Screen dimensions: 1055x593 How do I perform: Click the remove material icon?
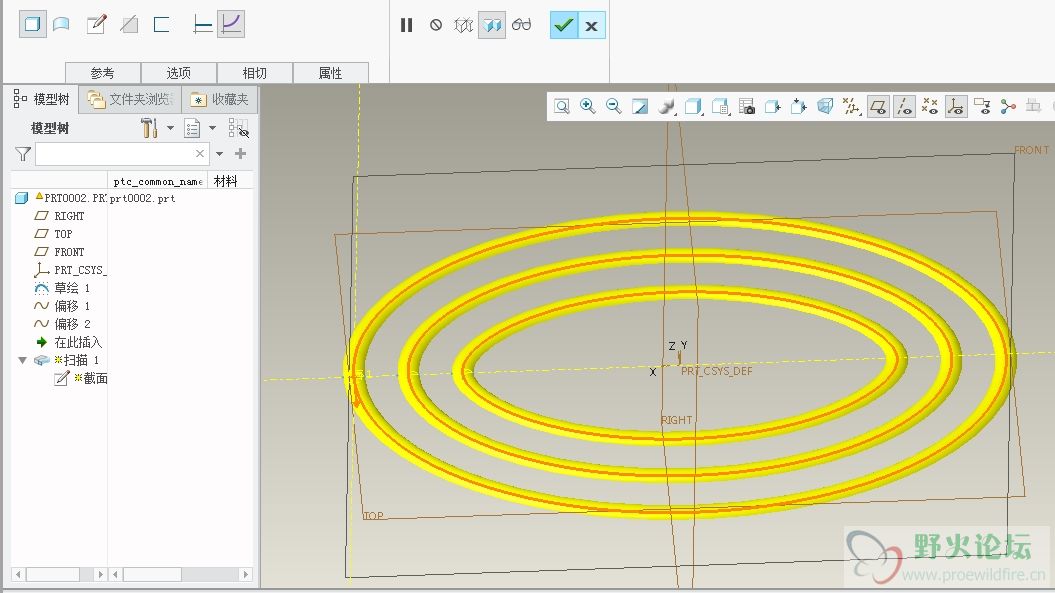[x=129, y=25]
